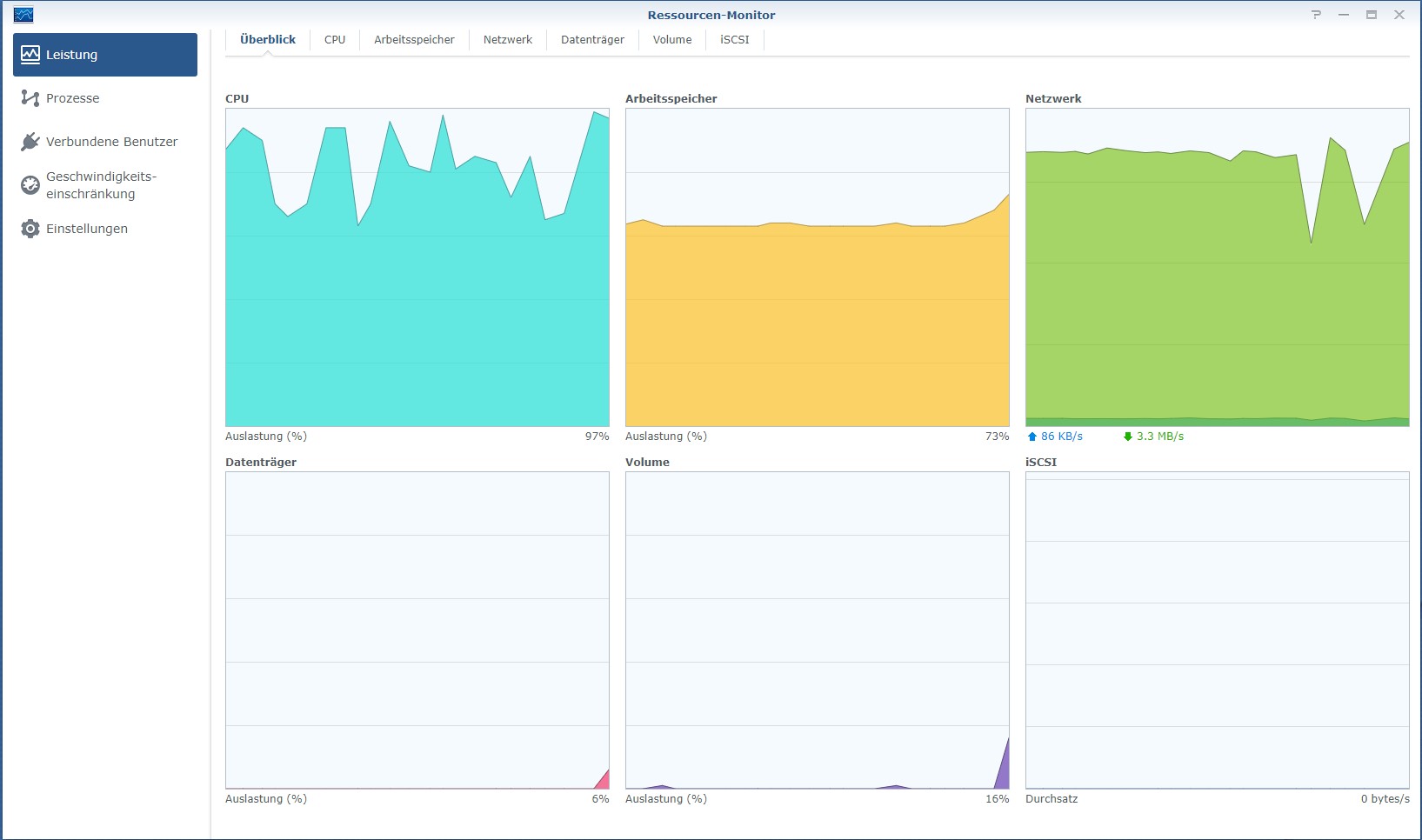The image size is (1422, 840).
Task: Click the Volume 16% usage value
Action: [x=997, y=799]
